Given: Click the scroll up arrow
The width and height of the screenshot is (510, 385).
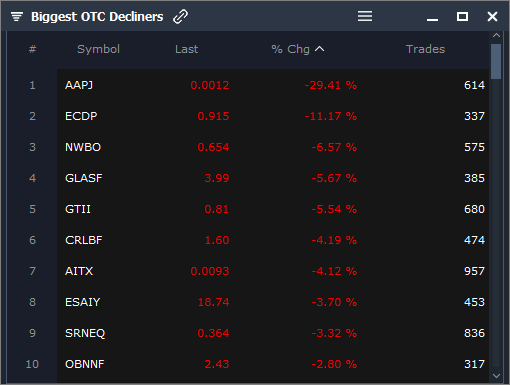Looking at the screenshot, I should click(x=496, y=35).
